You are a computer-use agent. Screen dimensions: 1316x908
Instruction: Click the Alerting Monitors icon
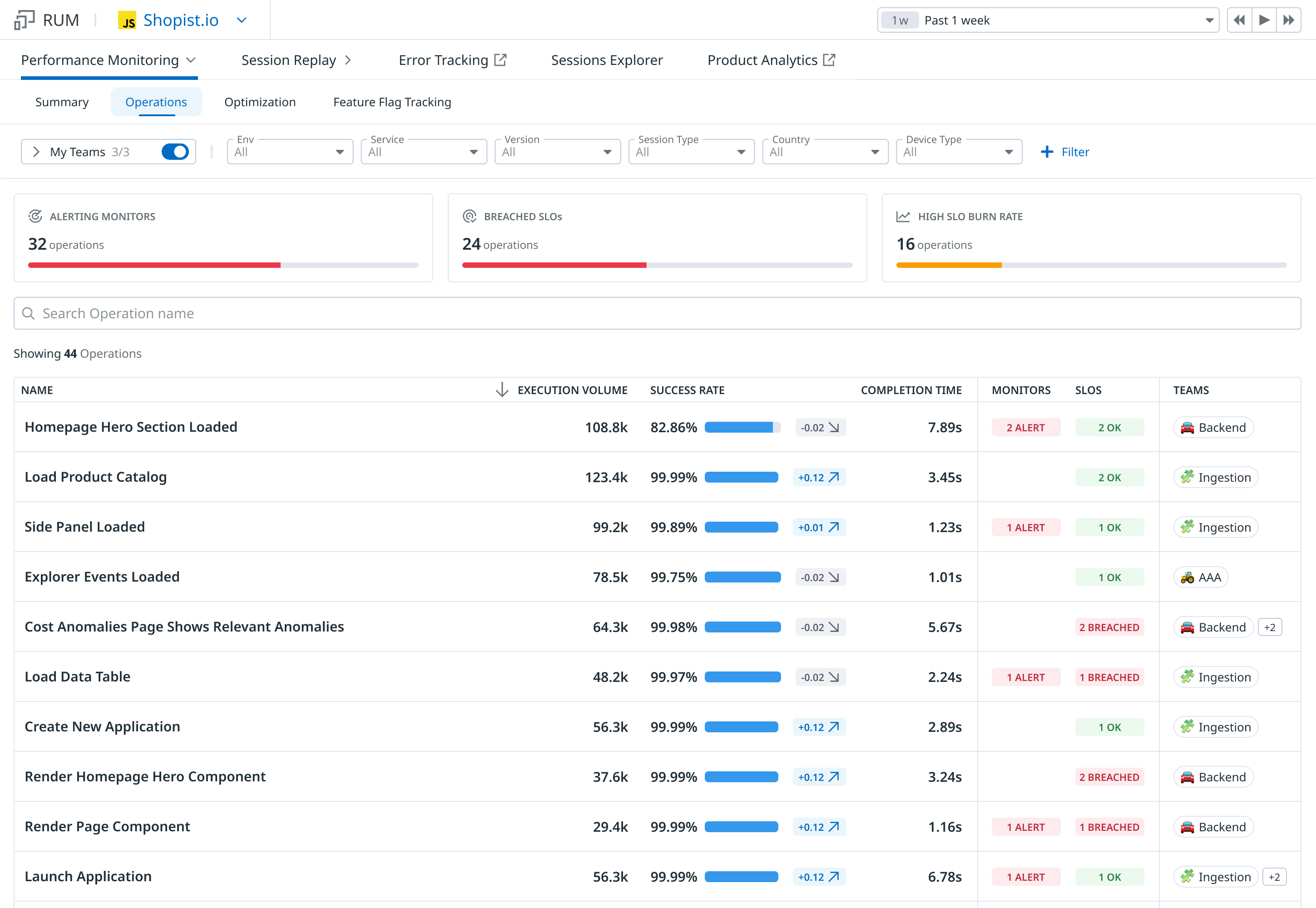pos(35,216)
